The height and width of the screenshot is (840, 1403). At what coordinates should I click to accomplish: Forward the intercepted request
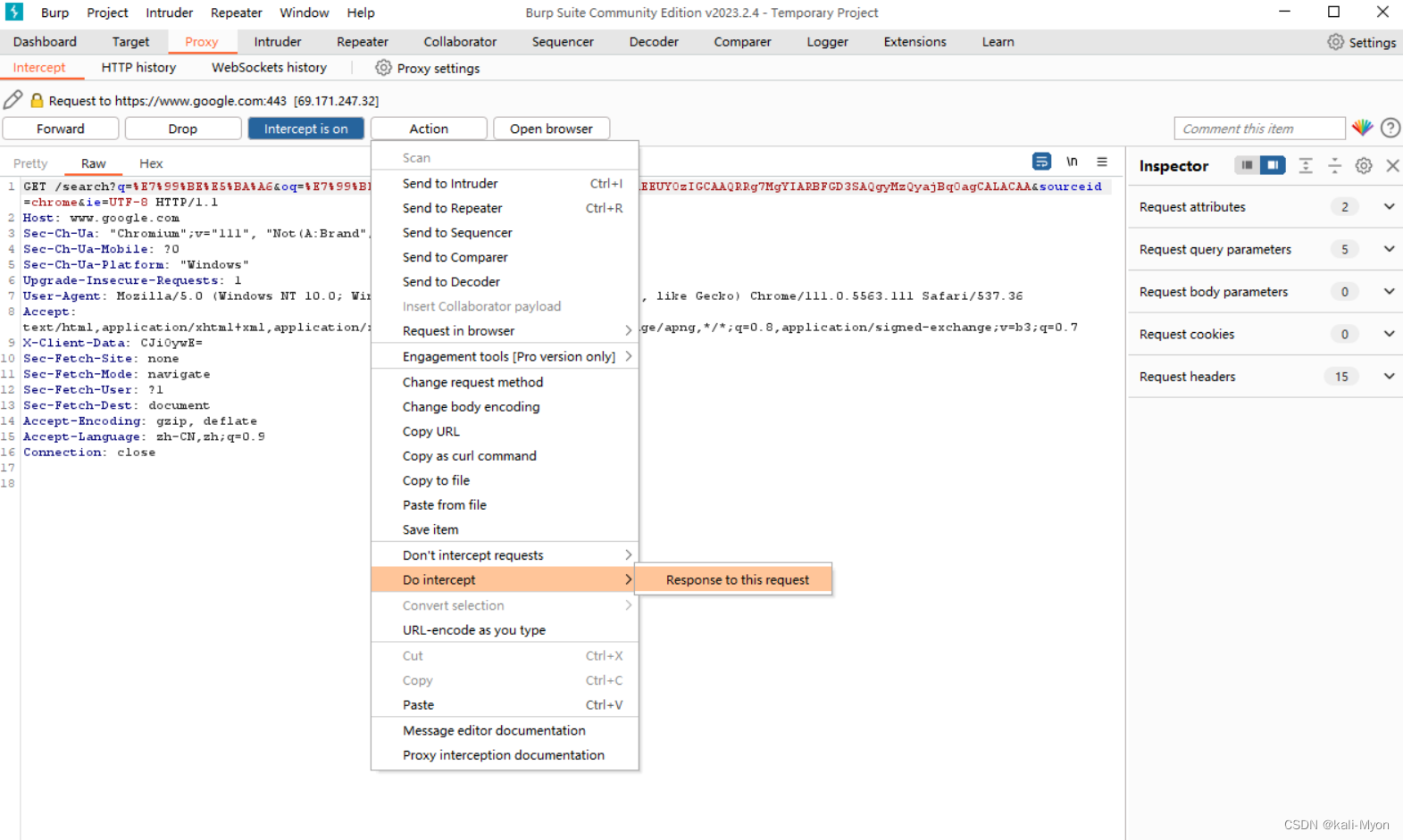point(61,129)
